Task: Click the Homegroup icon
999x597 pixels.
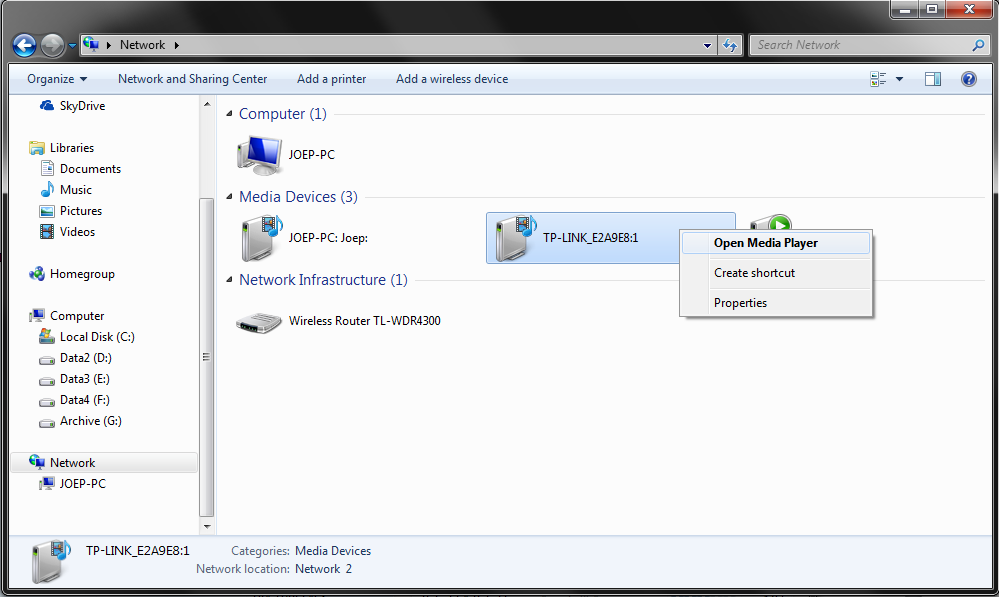Action: [x=37, y=274]
